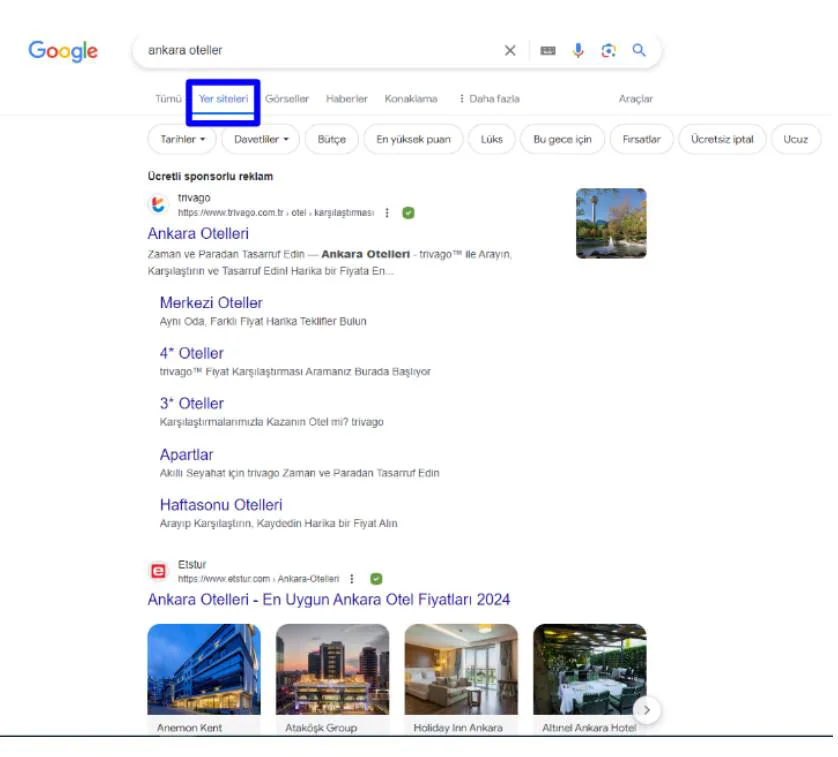The height and width of the screenshot is (757, 838).
Task: Open the on-screen keyboard icon
Action: [548, 50]
